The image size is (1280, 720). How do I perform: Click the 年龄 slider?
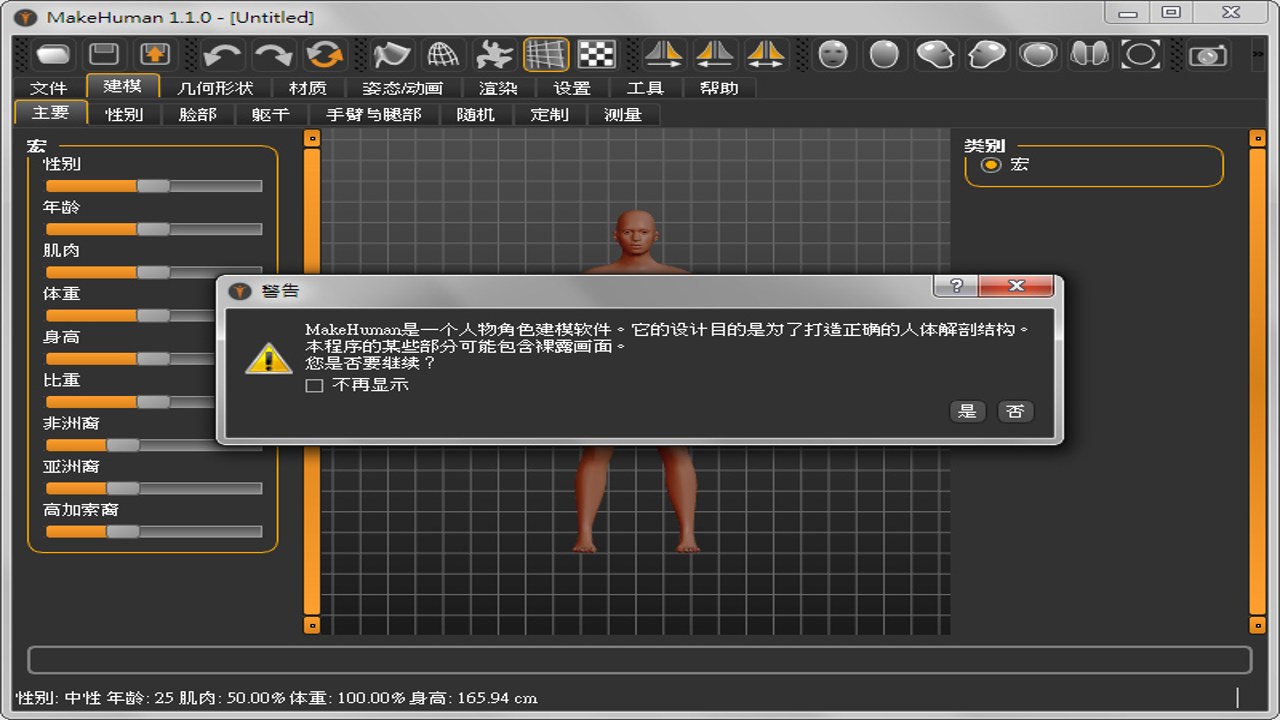point(154,229)
